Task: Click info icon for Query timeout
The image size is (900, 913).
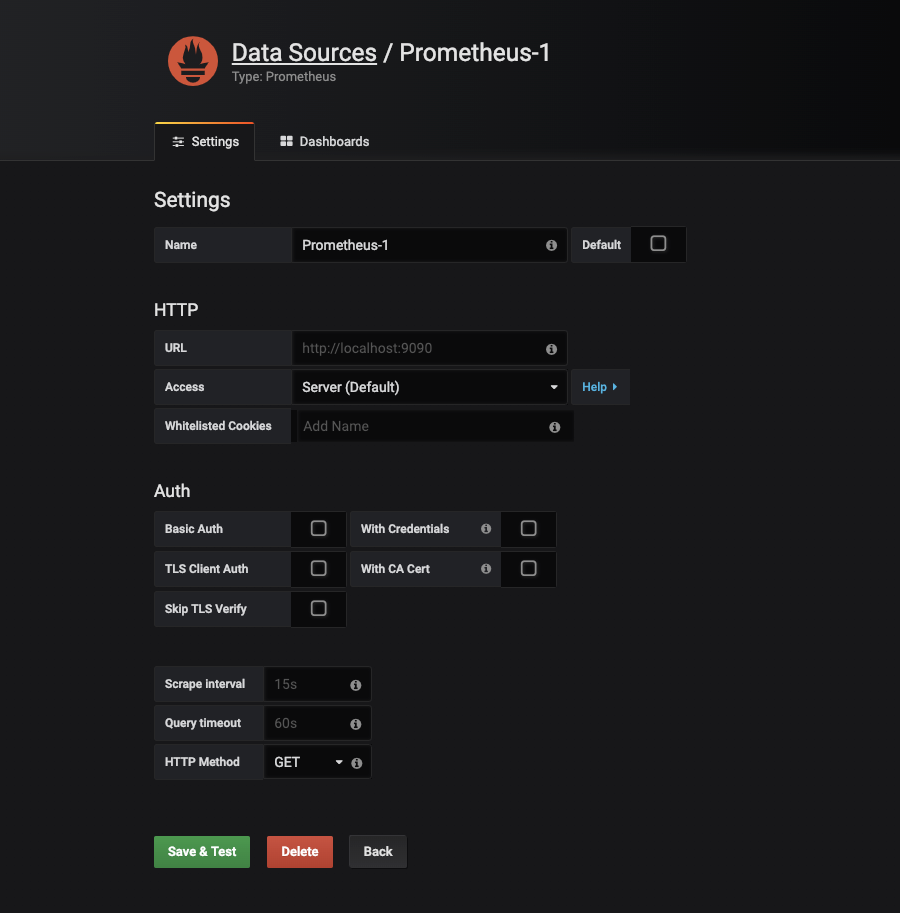Action: pyautogui.click(x=356, y=724)
